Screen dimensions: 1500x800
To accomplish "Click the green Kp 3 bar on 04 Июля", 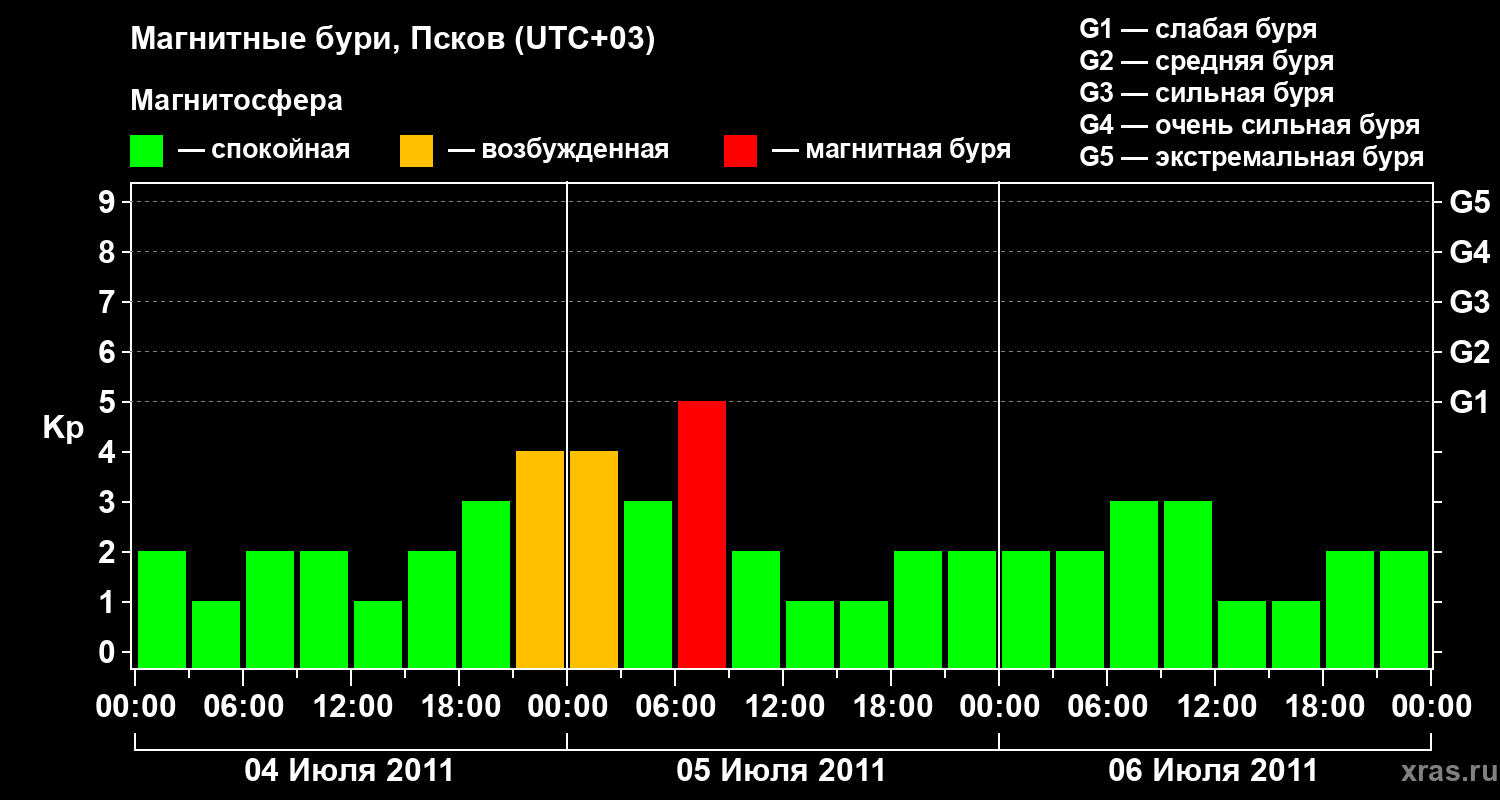I will click(486, 584).
